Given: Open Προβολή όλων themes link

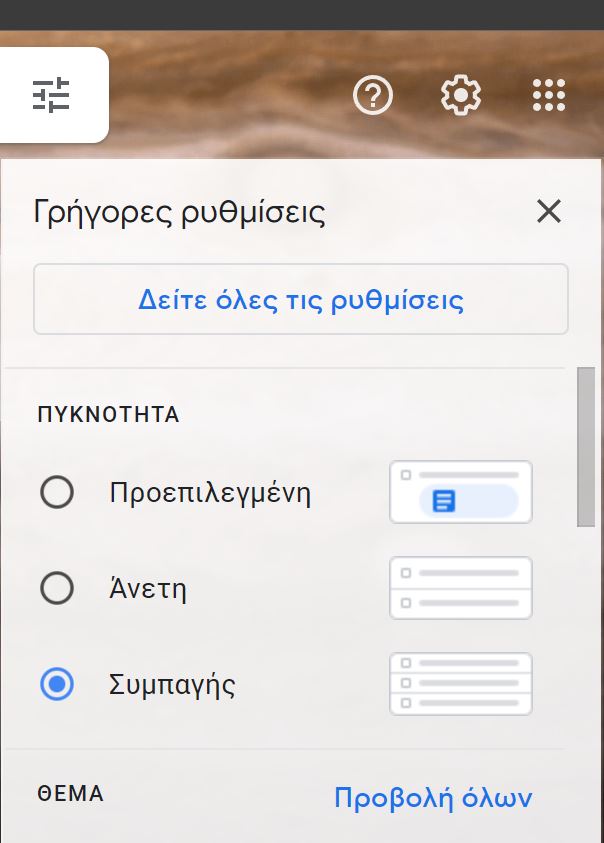Looking at the screenshot, I should pos(433,797).
